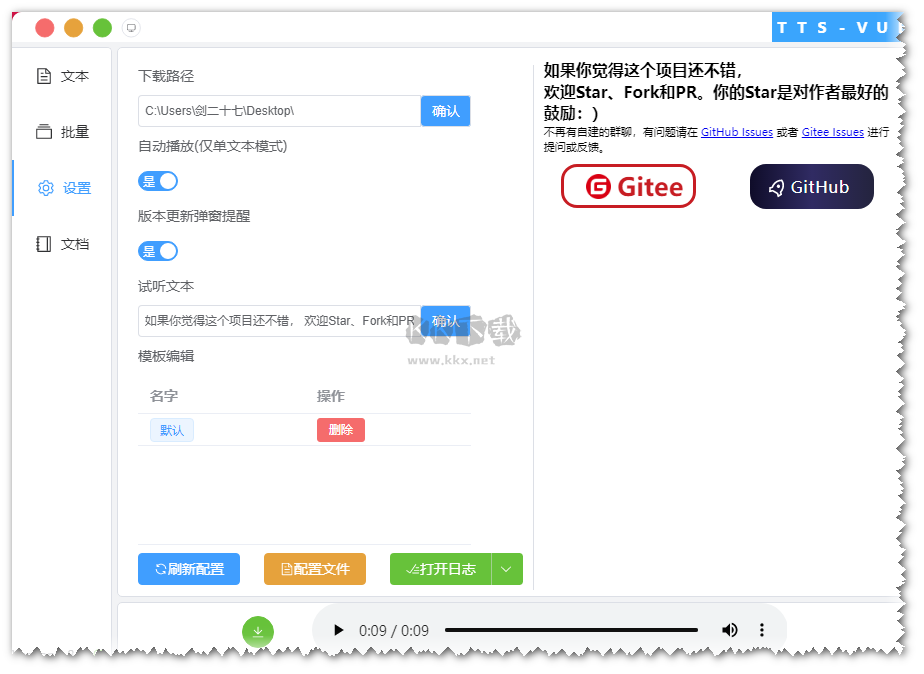Delete the 默认 template with 删除
The image size is (924, 674).
coord(340,430)
